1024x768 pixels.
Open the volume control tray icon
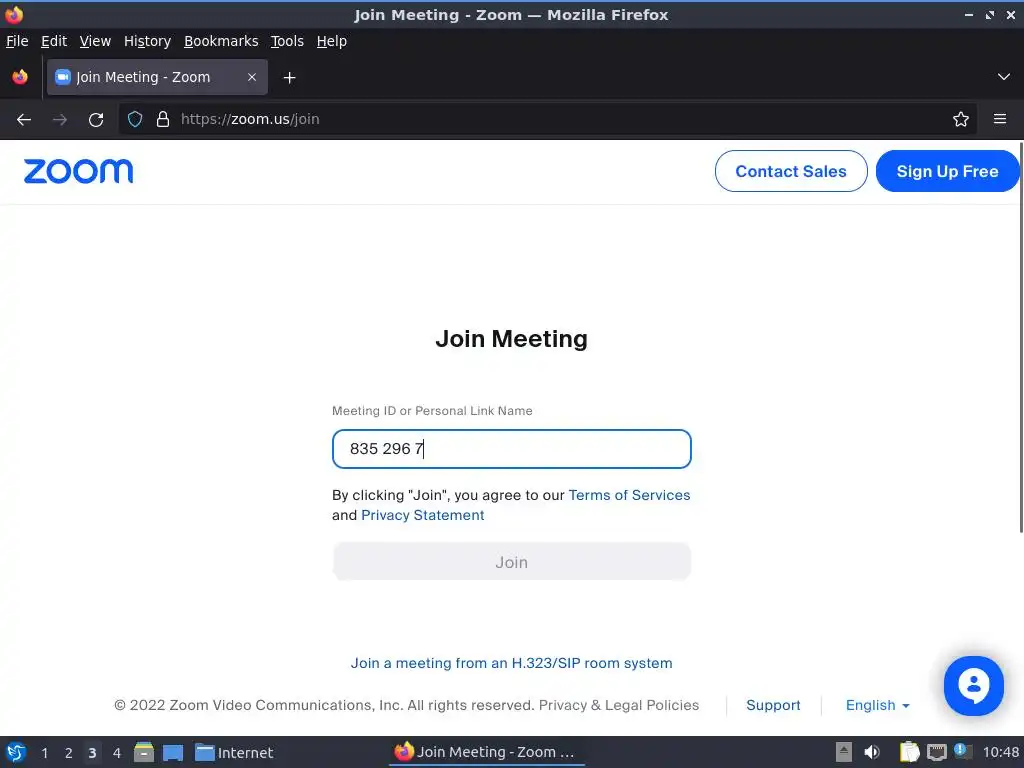[872, 752]
